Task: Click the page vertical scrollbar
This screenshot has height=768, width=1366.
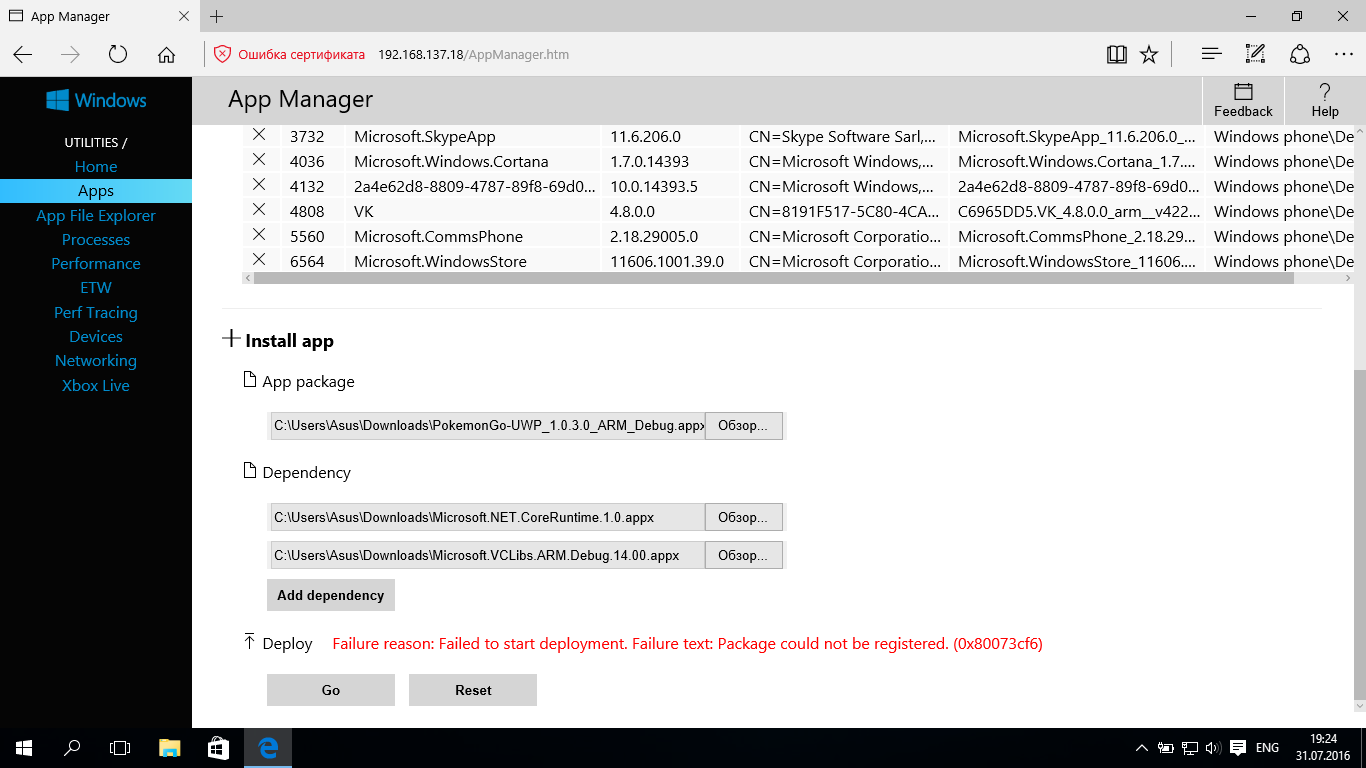Action: (x=1359, y=535)
